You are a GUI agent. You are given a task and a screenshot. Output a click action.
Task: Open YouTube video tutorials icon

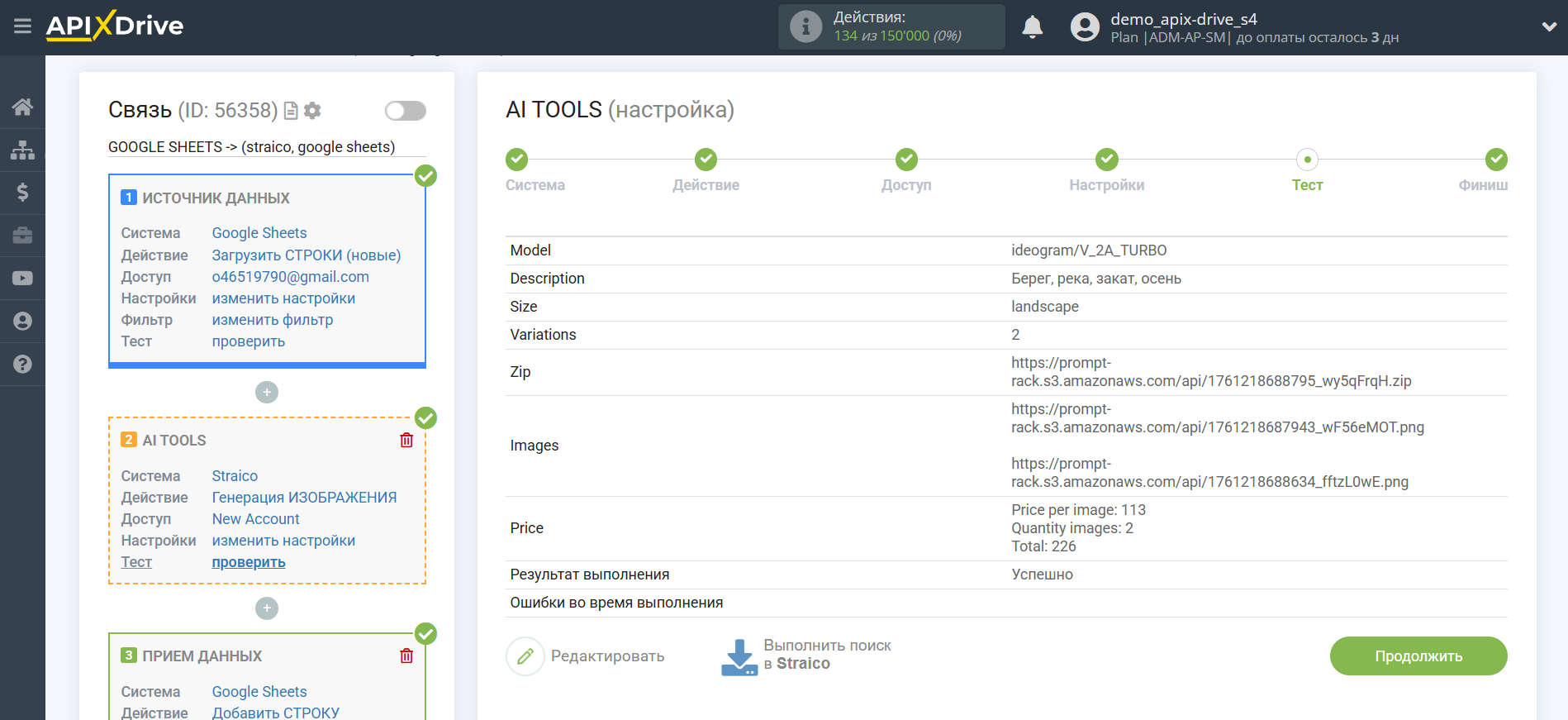point(22,279)
